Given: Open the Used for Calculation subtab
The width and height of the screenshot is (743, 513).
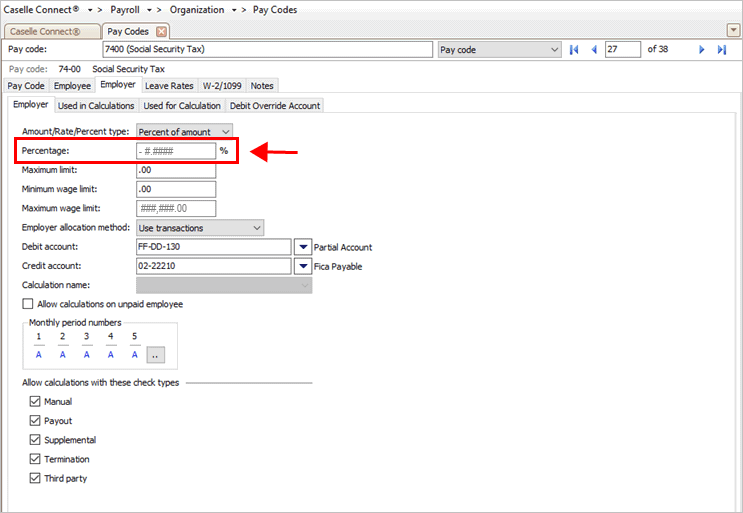Looking at the screenshot, I should (x=182, y=106).
